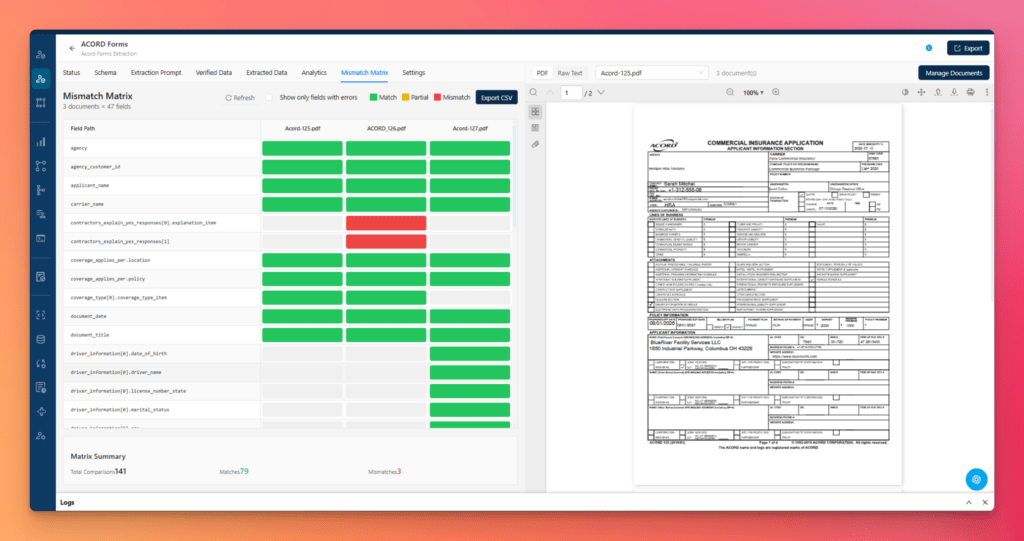
Task: Open the attachments paperclip icon
Action: pos(536,144)
